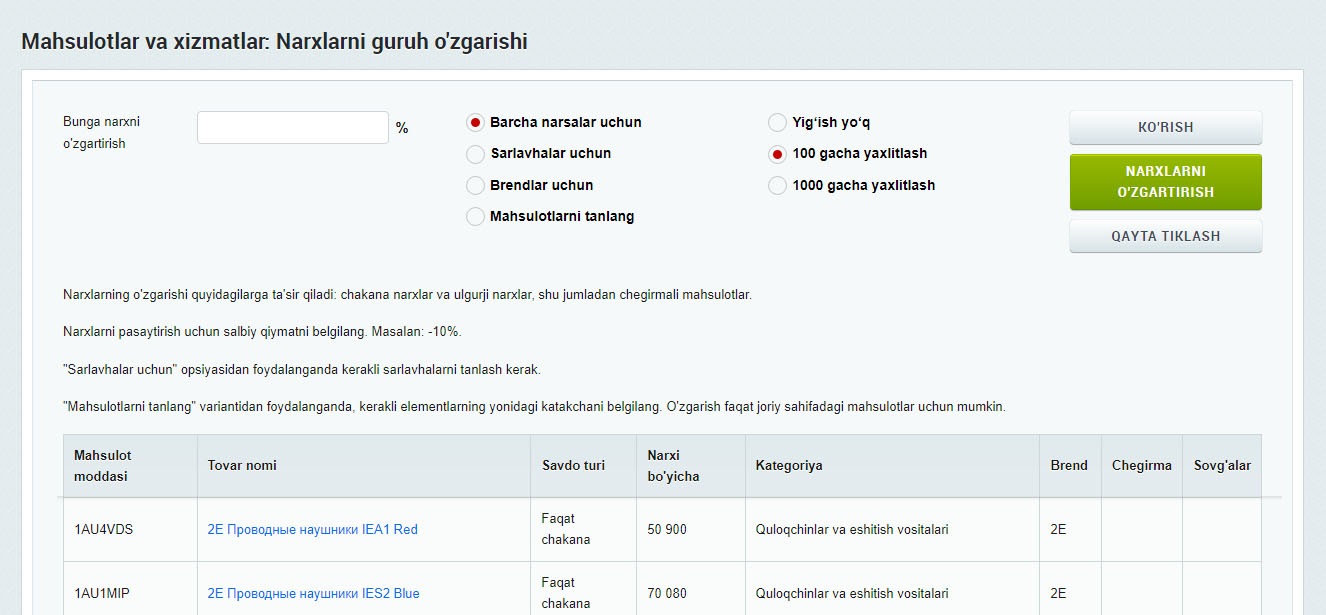Click the green NARXLARNI O'ZGARTIRISH button
The image size is (1326, 615).
(1165, 182)
